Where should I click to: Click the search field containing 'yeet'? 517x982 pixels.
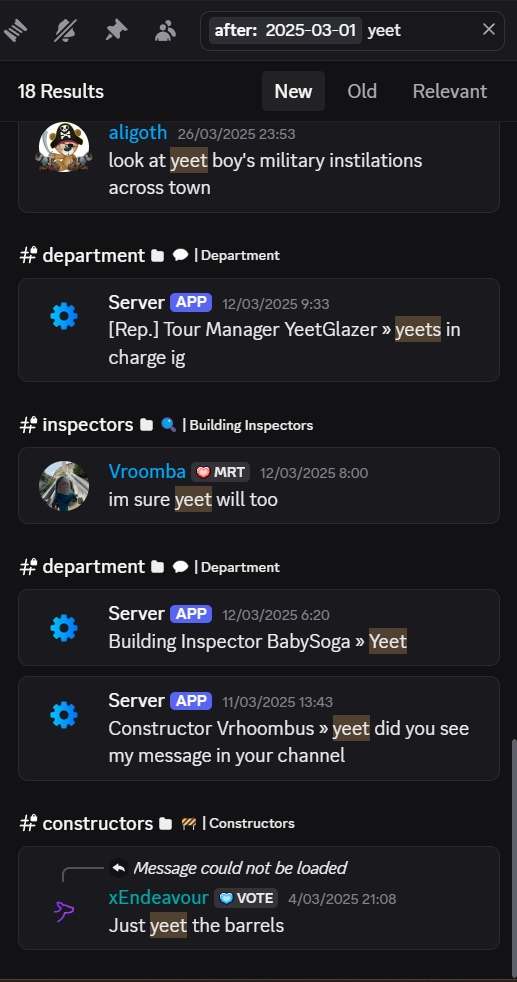pyautogui.click(x=352, y=30)
